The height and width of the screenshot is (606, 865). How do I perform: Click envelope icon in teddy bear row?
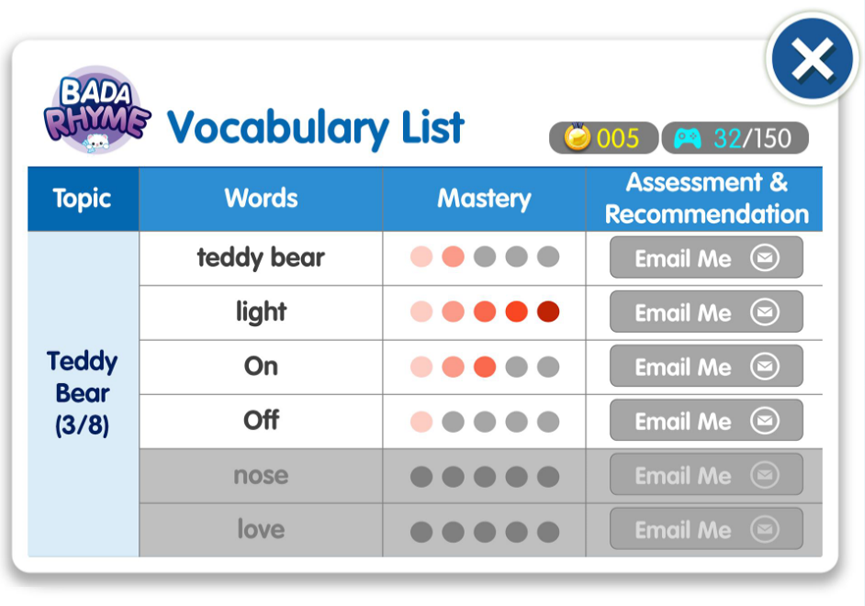pyautogui.click(x=764, y=258)
